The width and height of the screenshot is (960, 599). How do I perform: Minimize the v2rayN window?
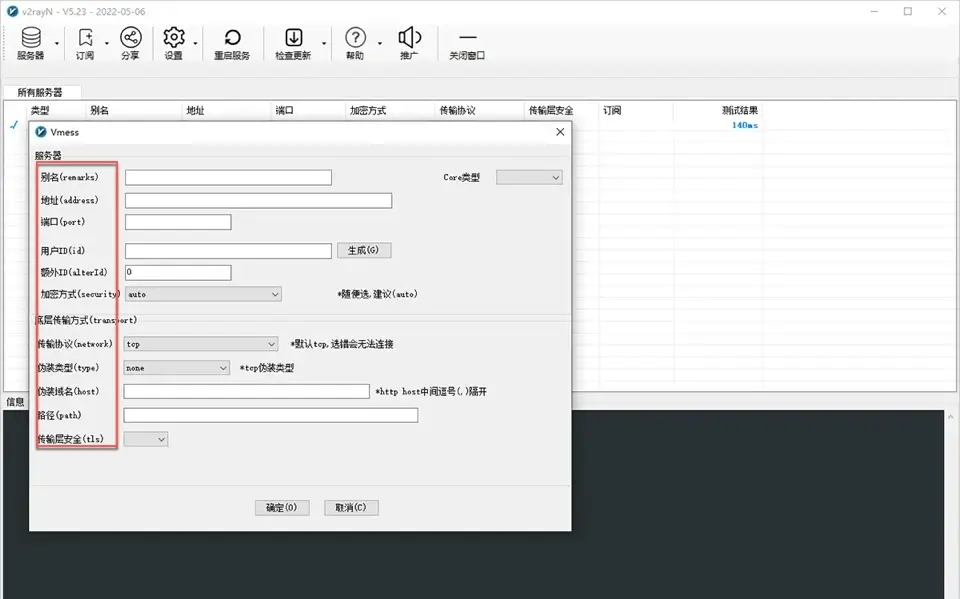point(874,11)
